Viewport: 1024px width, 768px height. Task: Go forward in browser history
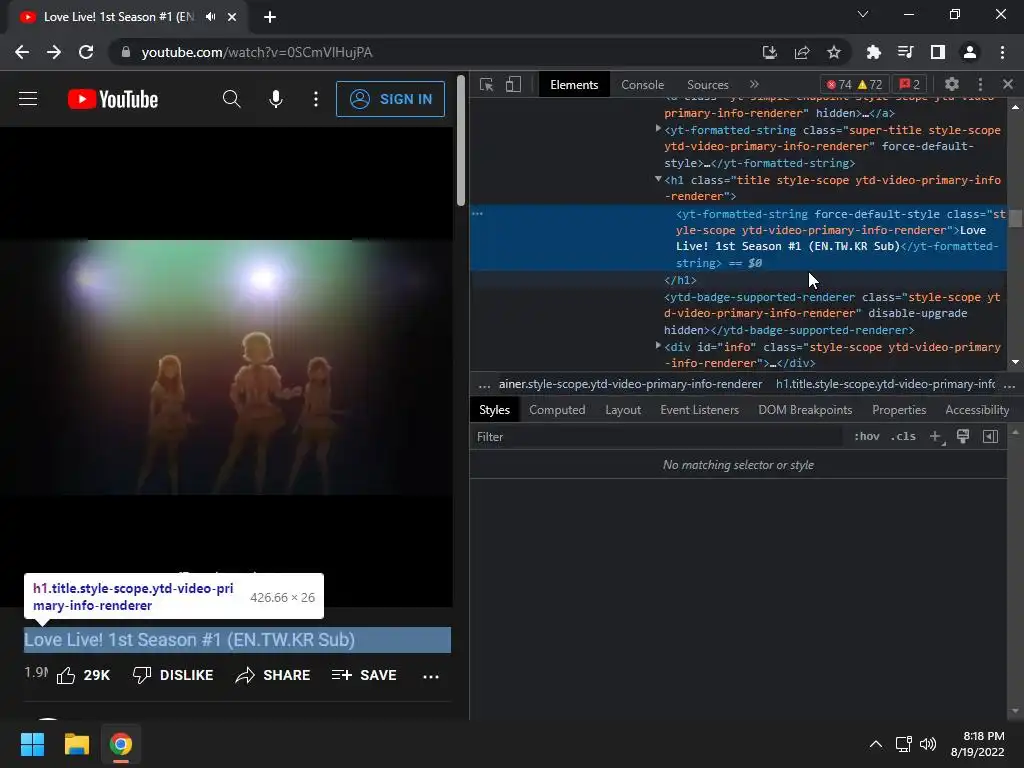point(54,52)
